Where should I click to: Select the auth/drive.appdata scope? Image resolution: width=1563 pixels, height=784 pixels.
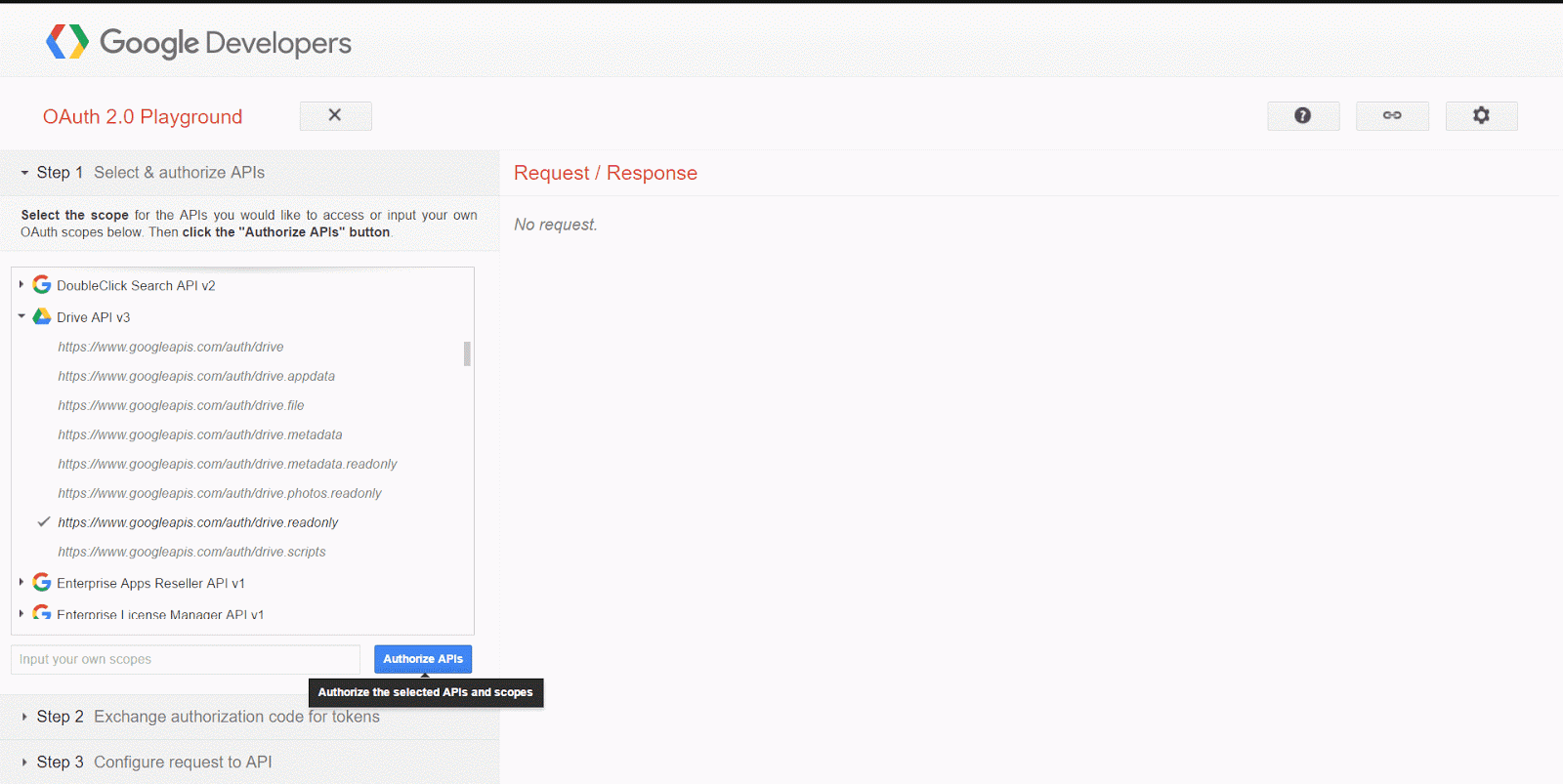pyautogui.click(x=196, y=376)
